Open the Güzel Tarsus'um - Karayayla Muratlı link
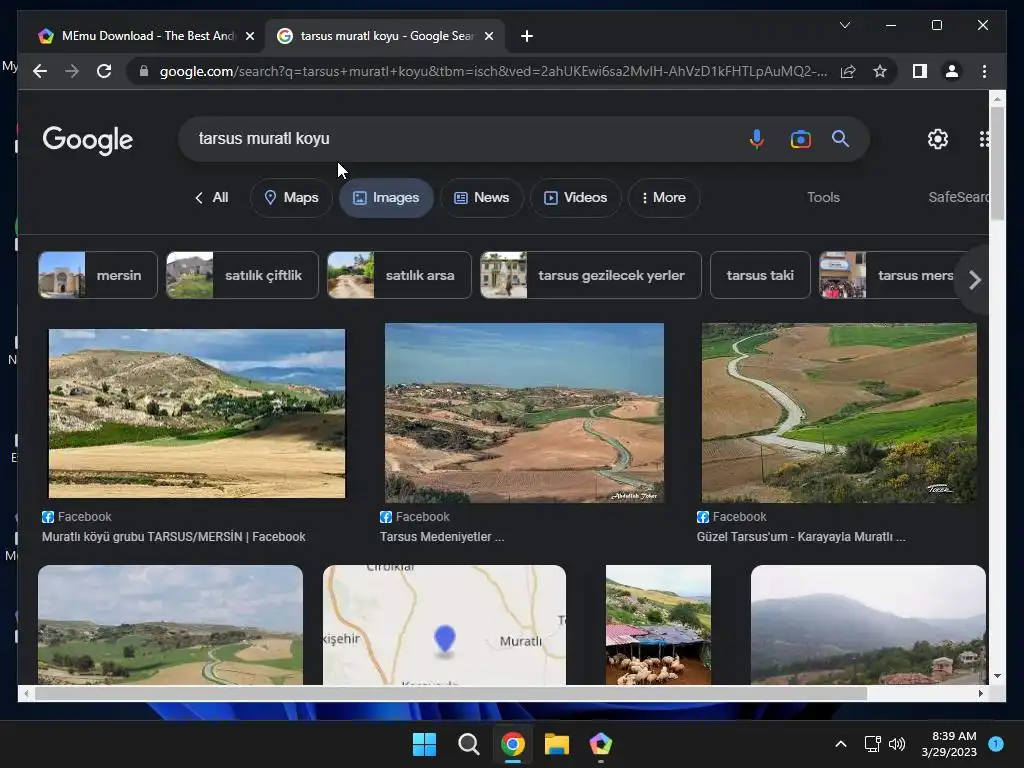 (801, 537)
